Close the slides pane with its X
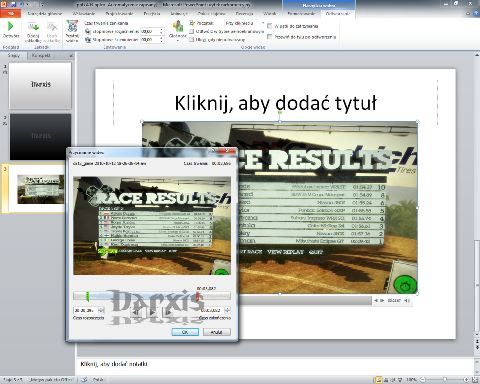The width and height of the screenshot is (480, 384). pos(71,56)
